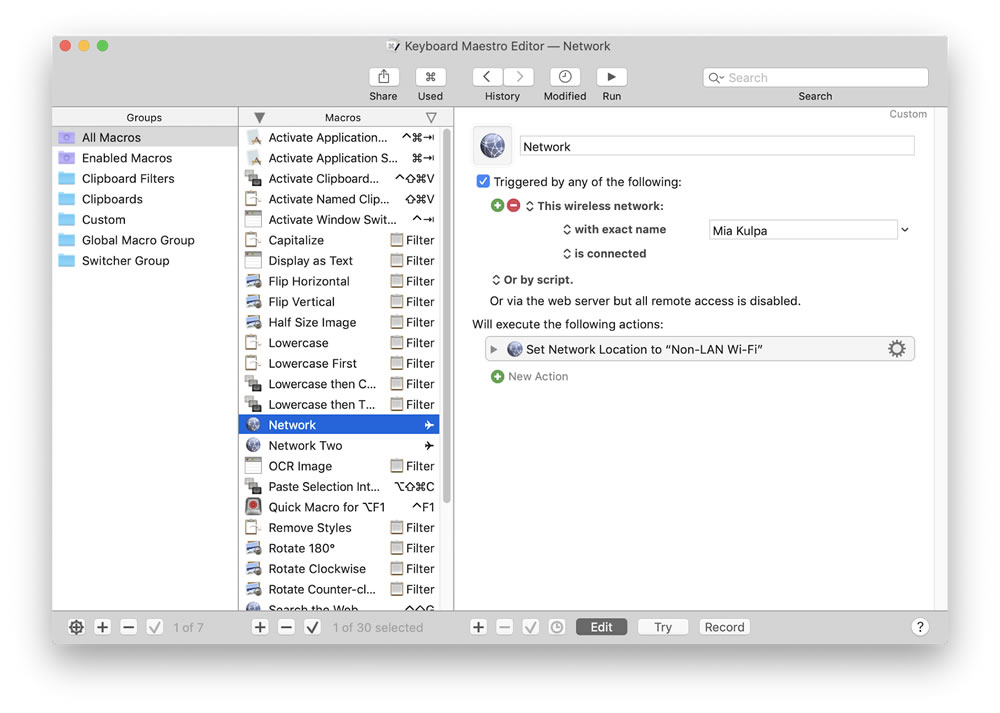This screenshot has width=1000, height=713.
Task: Select the Flip Horizontal macro
Action: [x=339, y=281]
